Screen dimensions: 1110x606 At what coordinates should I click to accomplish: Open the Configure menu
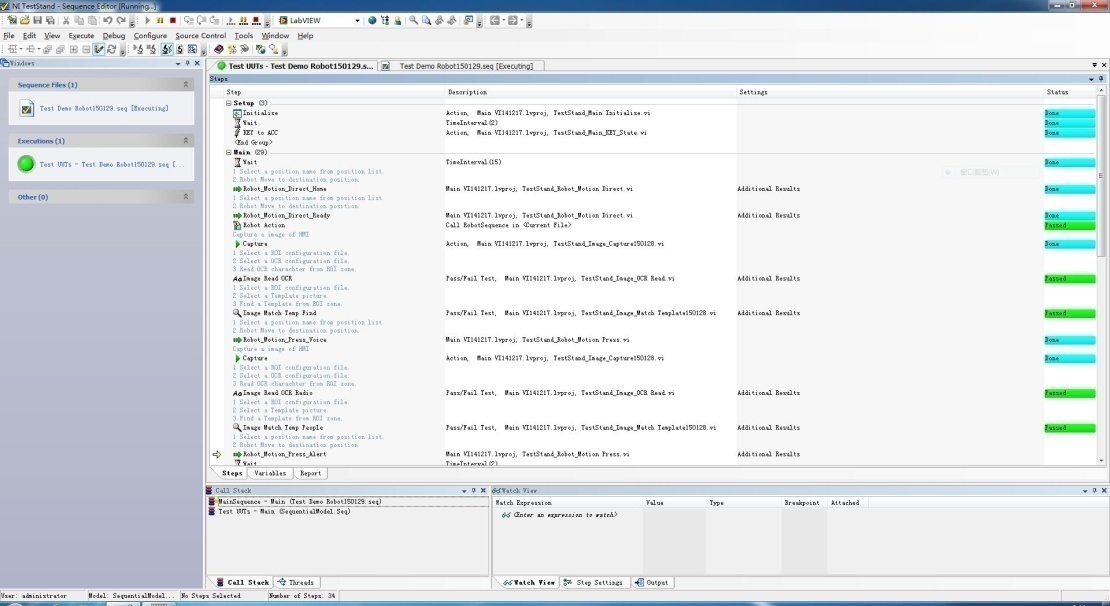pos(150,35)
